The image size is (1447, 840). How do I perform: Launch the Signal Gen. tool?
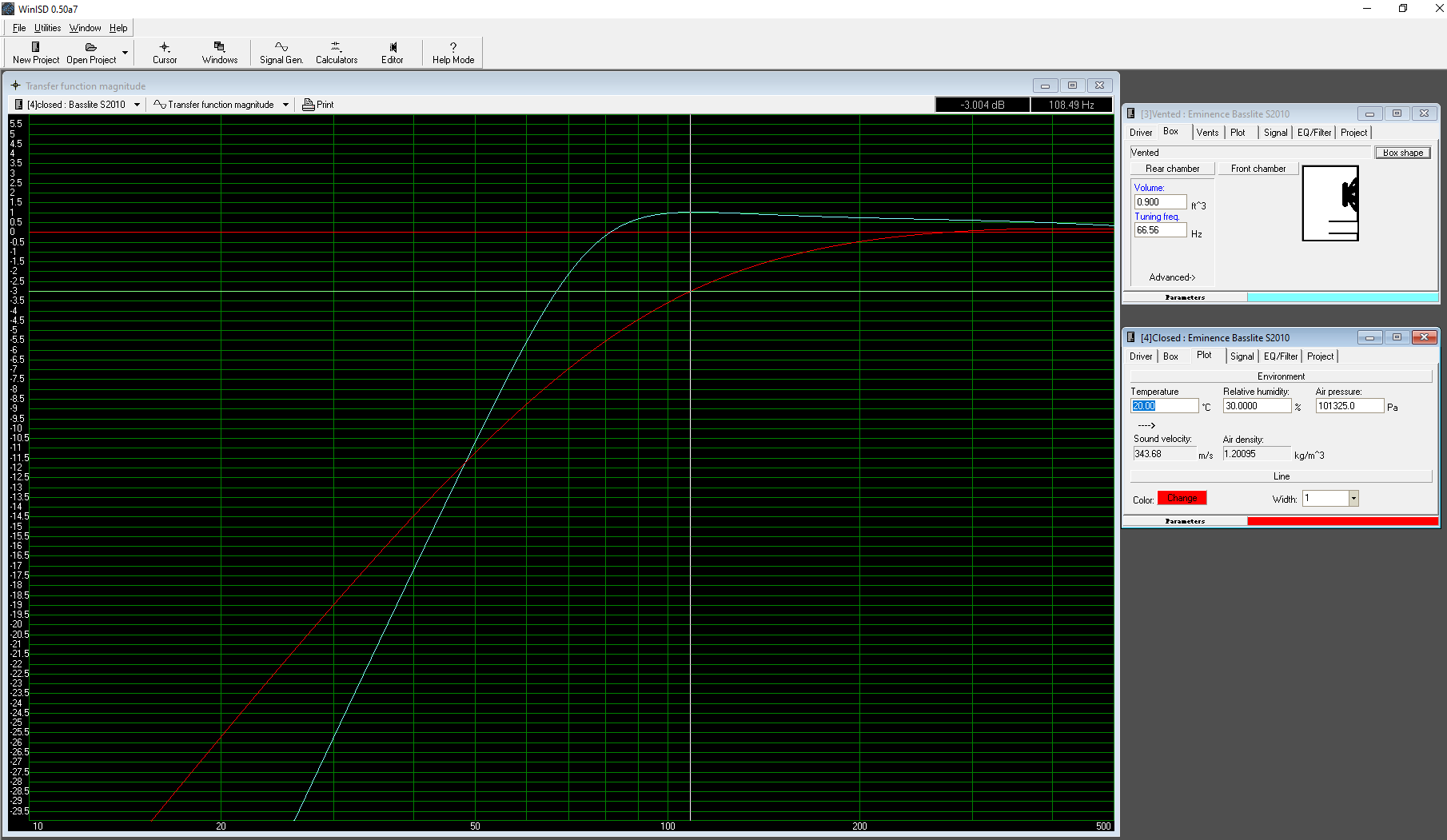(281, 53)
